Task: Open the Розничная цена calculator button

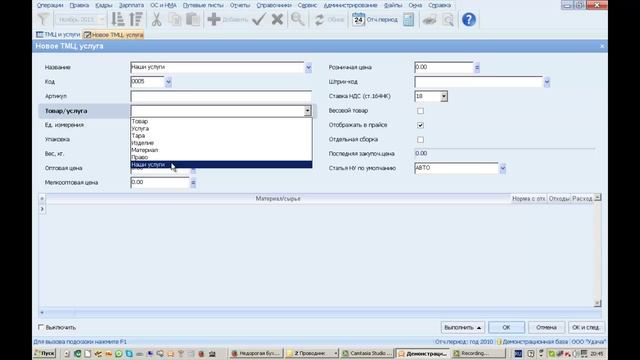Action: point(477,68)
